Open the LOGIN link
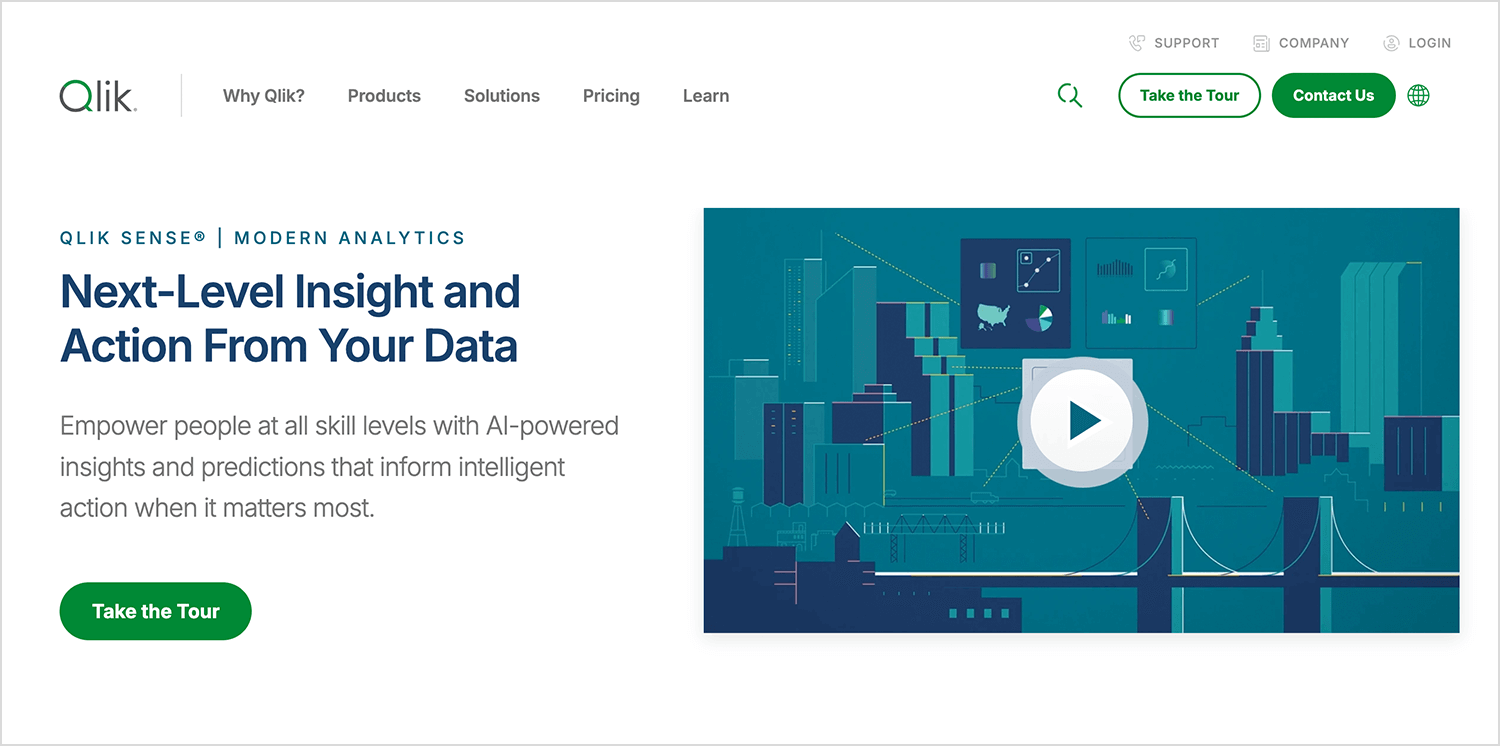Image resolution: width=1500 pixels, height=746 pixels. coord(1430,43)
